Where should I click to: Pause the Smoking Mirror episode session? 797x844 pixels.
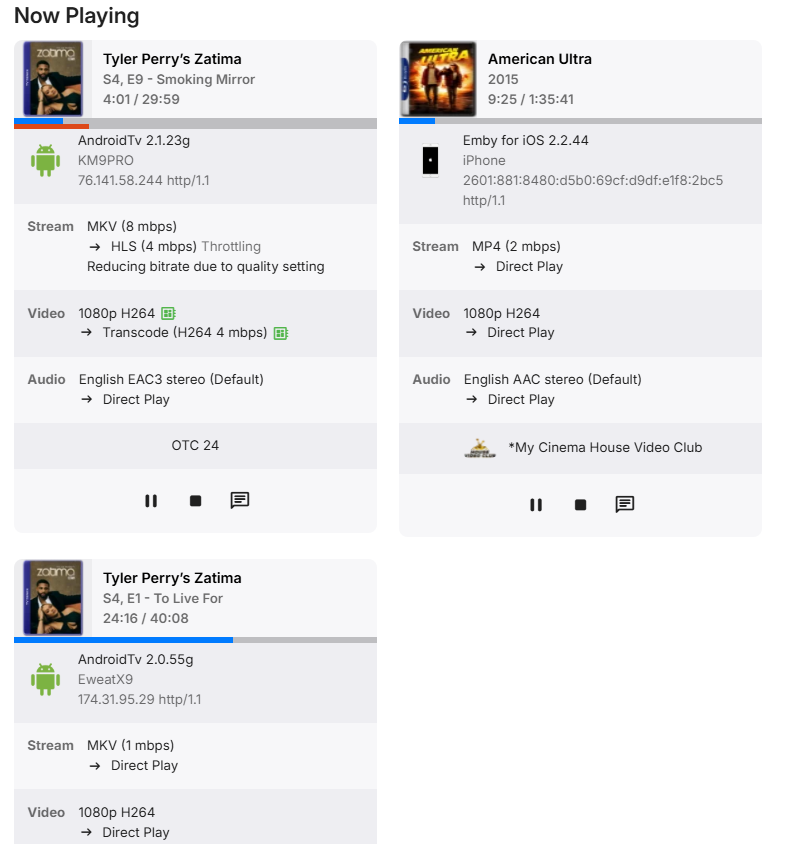tap(151, 501)
